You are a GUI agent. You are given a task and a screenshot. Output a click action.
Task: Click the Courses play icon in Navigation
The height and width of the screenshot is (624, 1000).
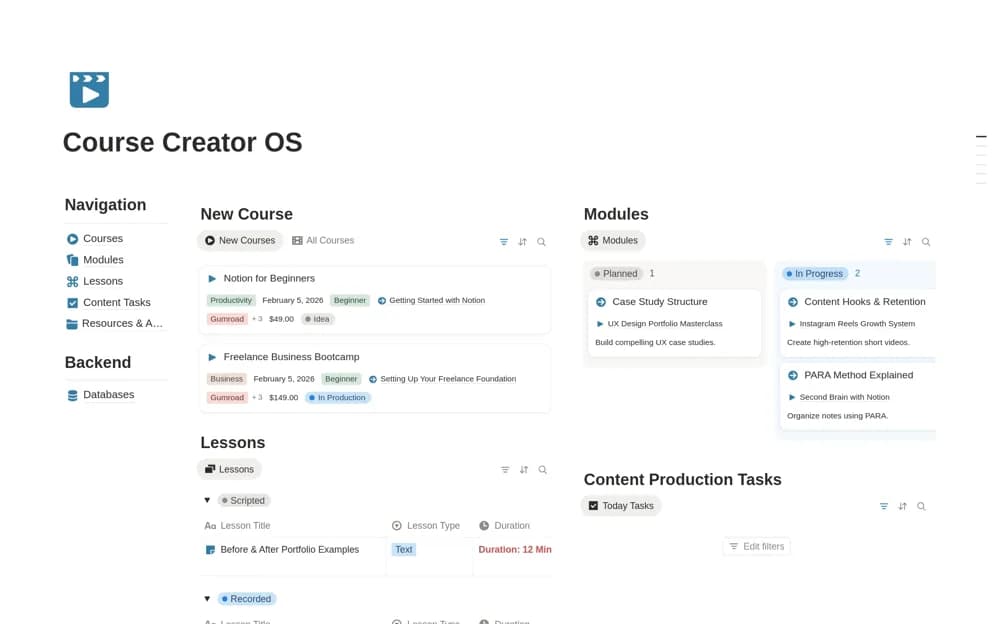coord(72,239)
